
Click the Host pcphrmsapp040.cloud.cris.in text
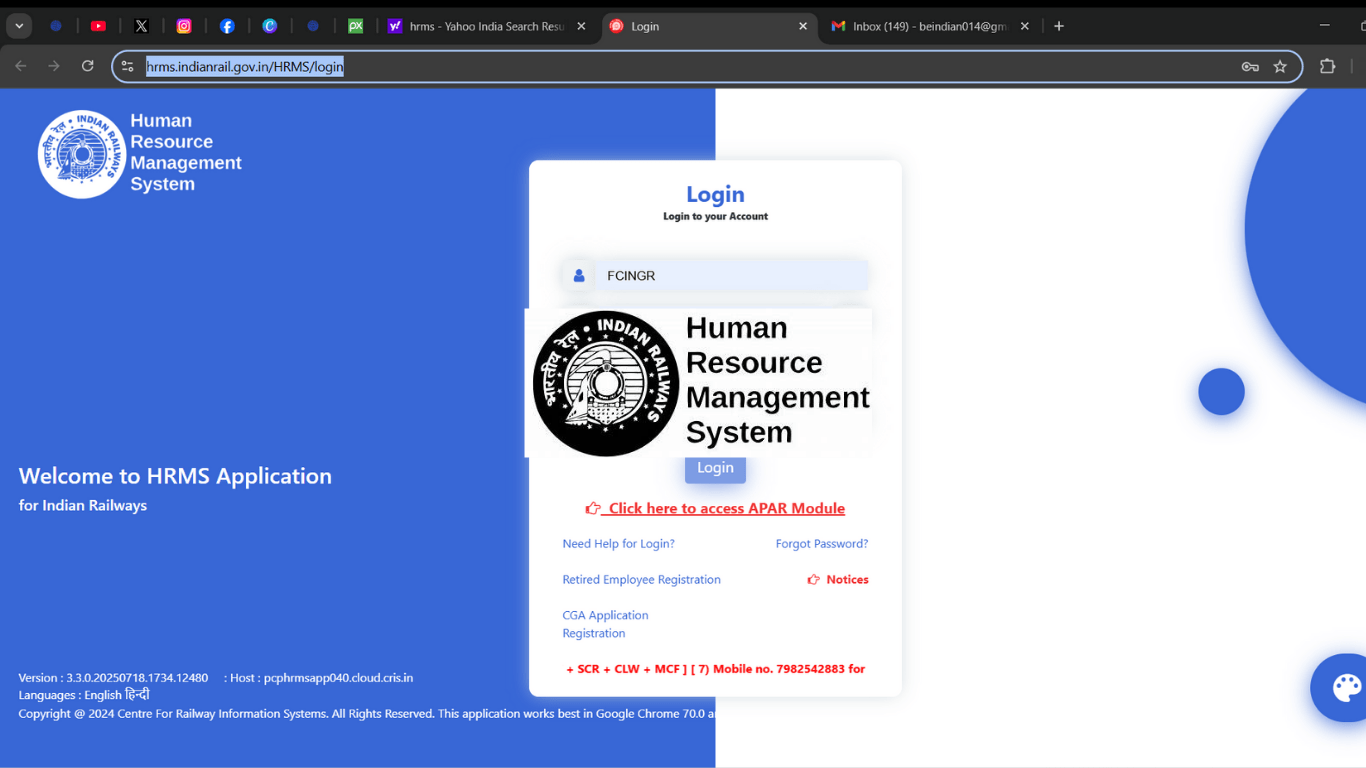point(321,678)
